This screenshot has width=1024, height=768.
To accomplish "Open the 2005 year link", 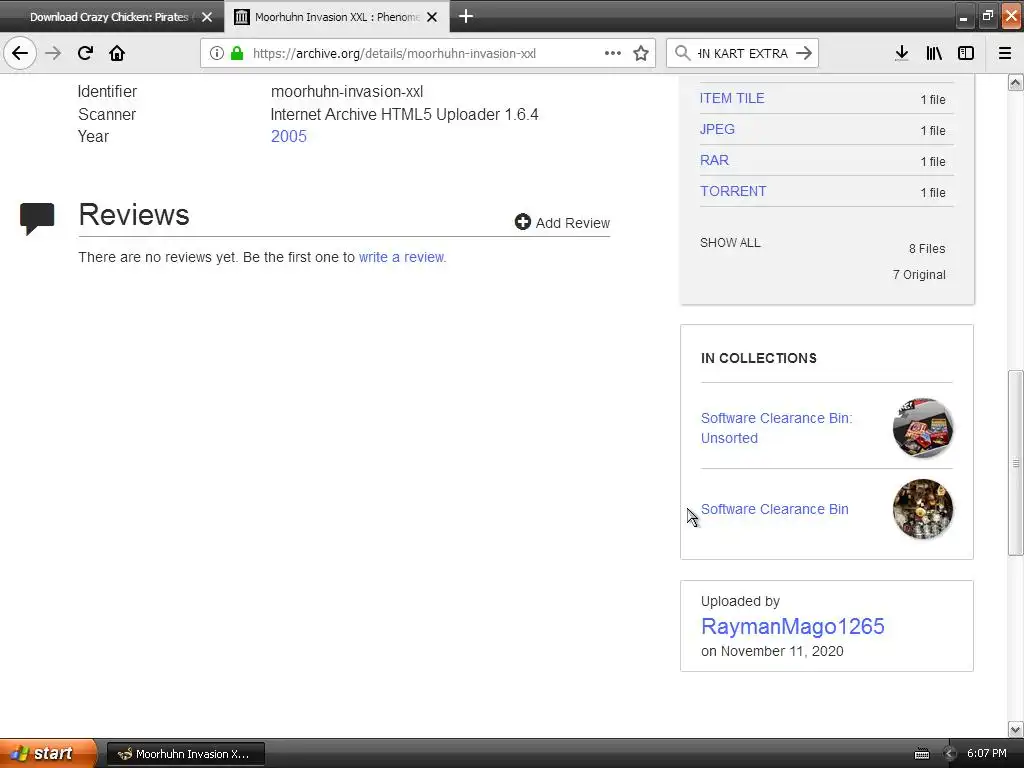I will point(289,136).
